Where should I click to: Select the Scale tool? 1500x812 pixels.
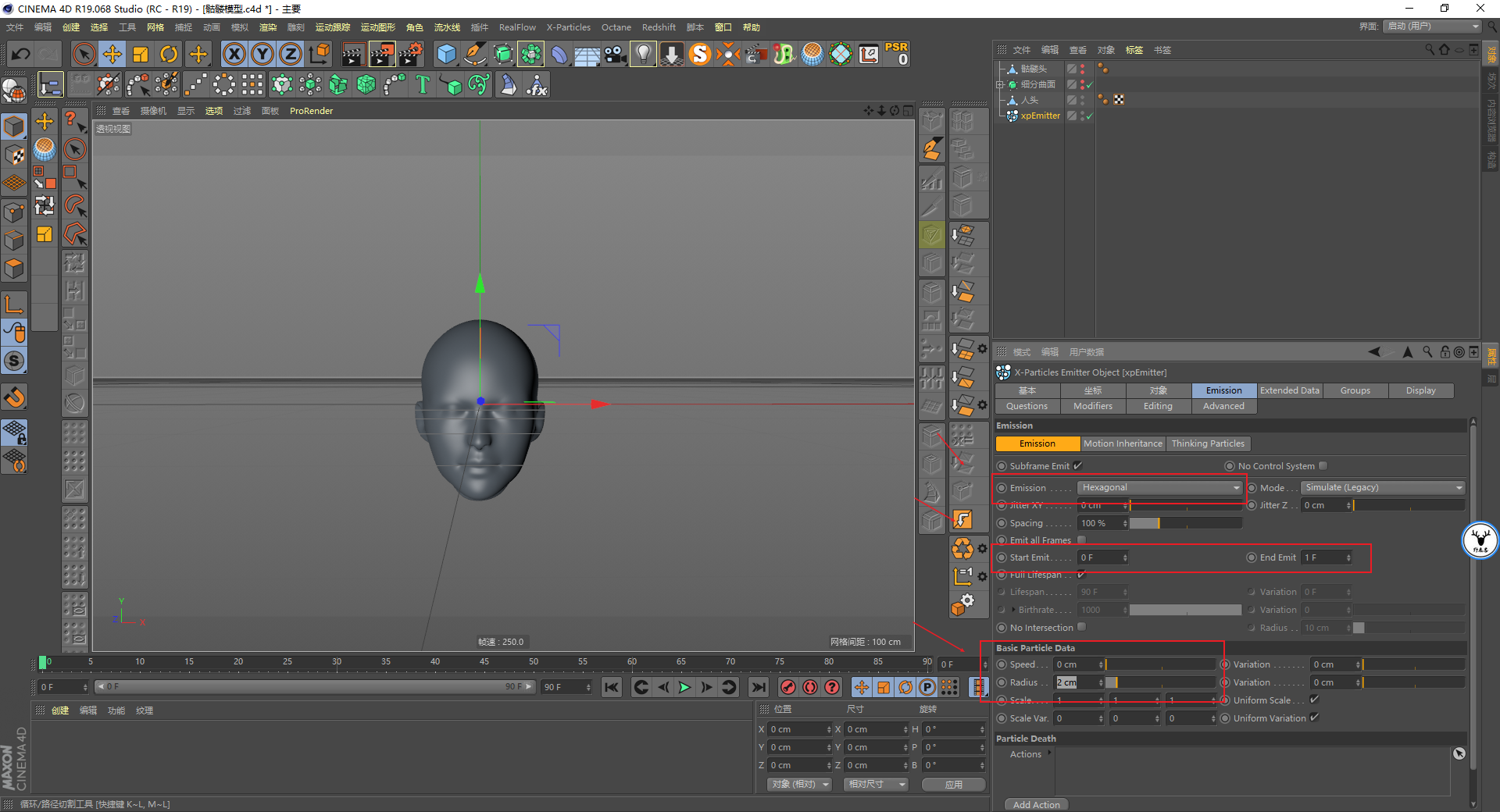click(141, 54)
